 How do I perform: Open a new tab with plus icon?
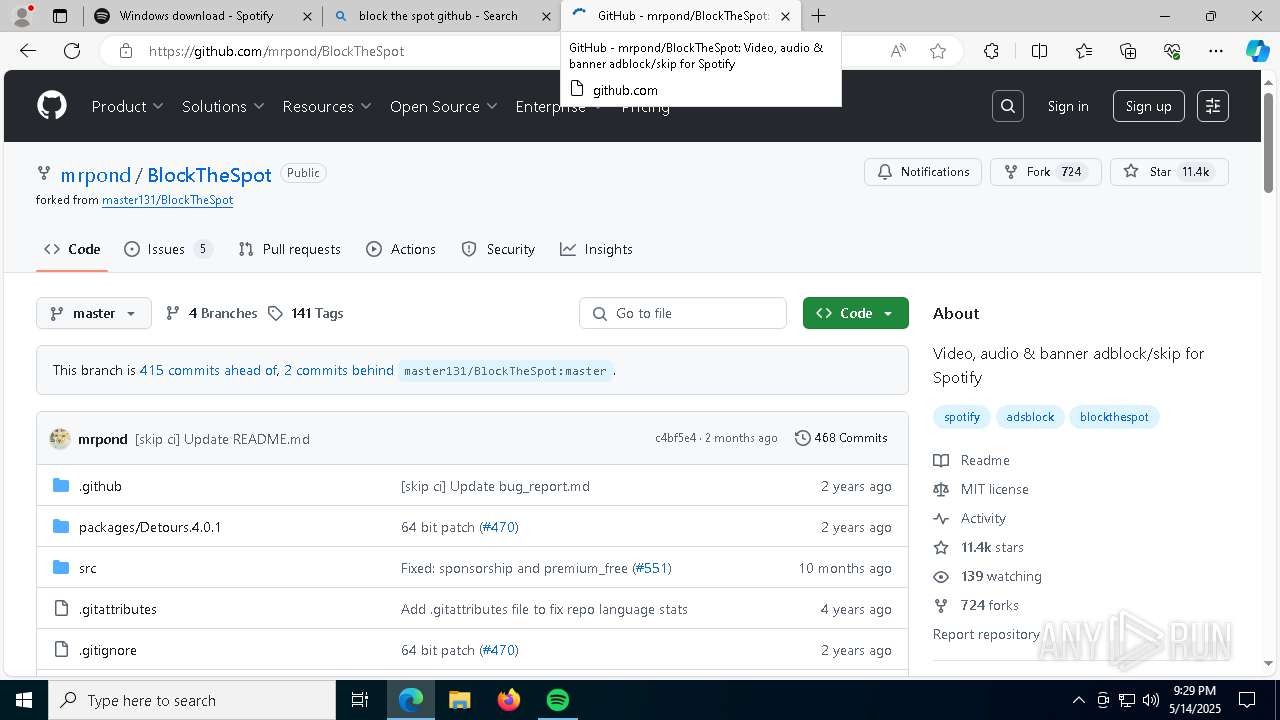818,16
